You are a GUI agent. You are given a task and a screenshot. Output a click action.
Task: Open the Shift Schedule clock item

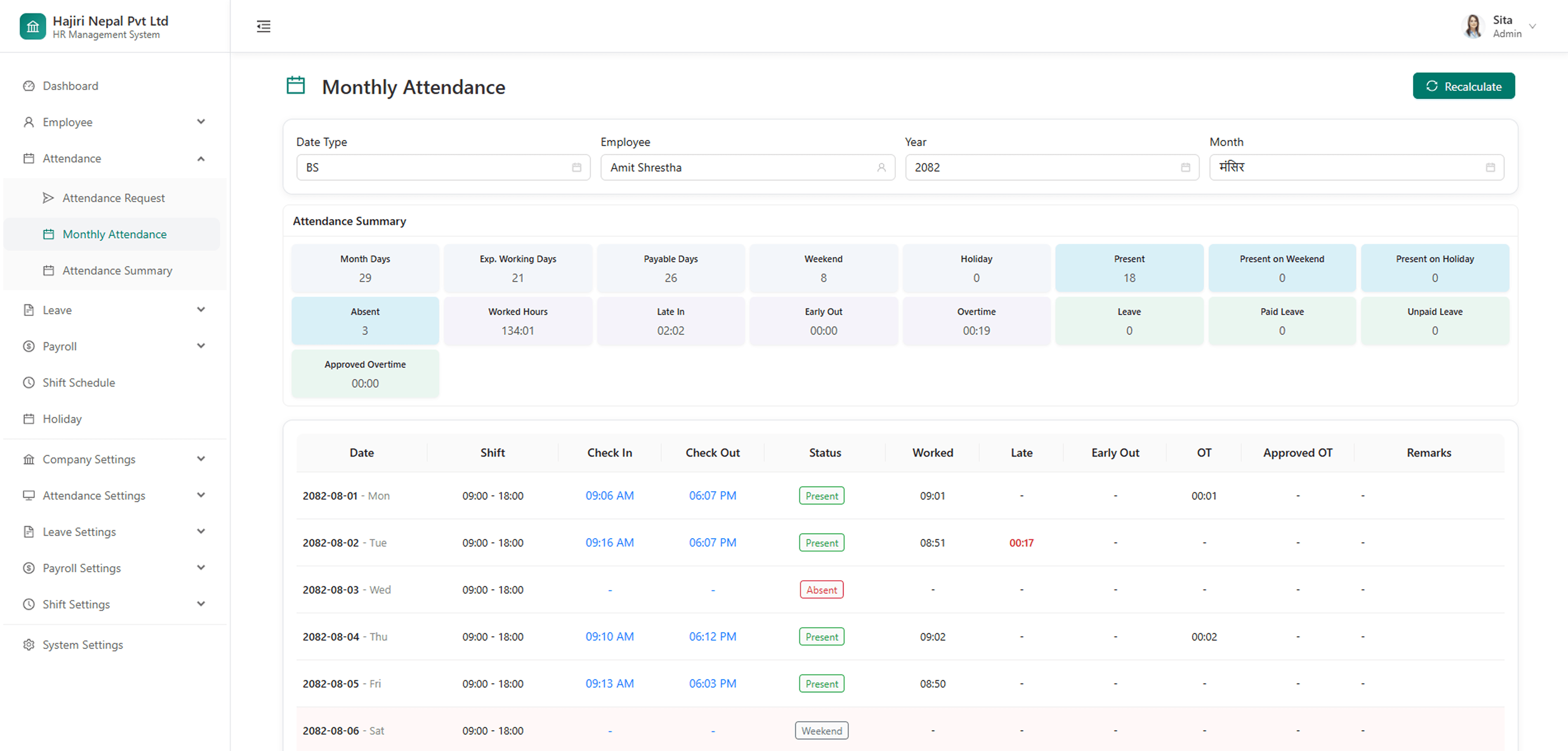click(78, 382)
